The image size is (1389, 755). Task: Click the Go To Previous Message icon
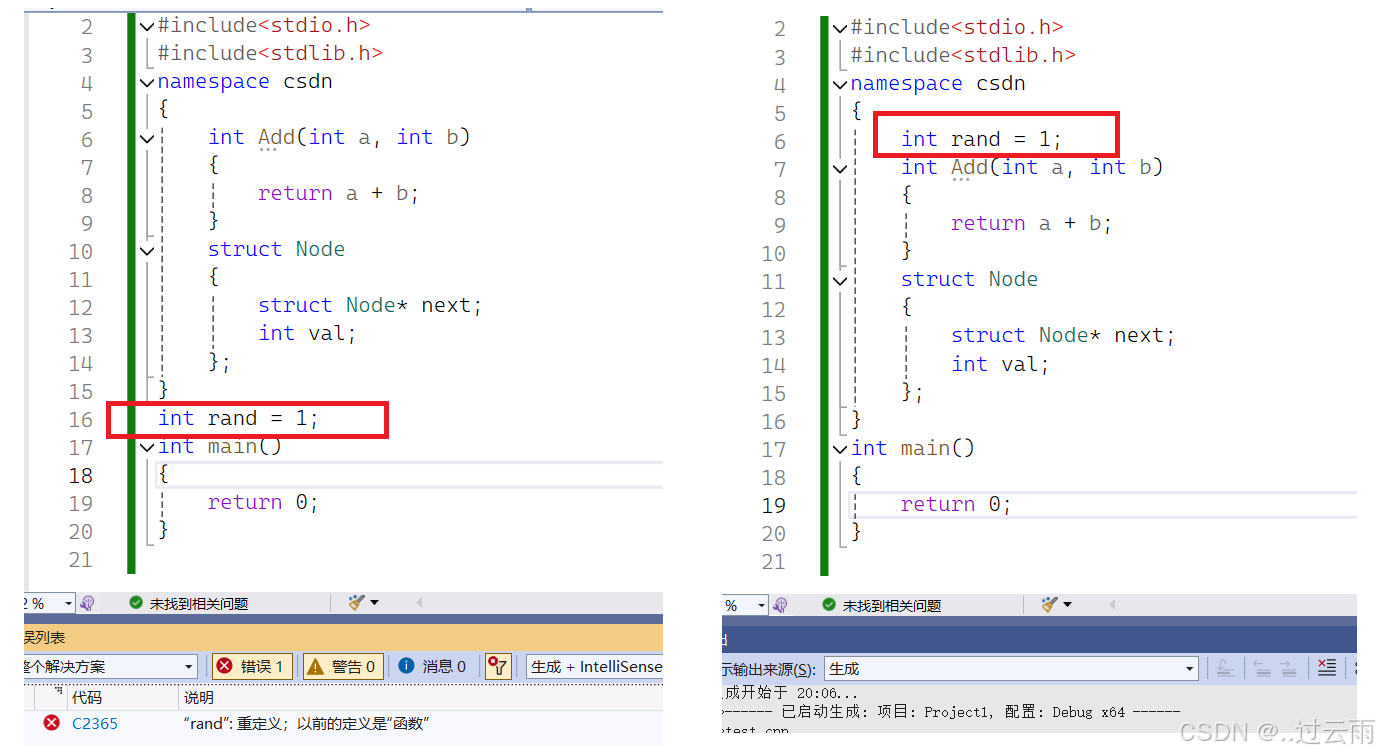[1262, 667]
